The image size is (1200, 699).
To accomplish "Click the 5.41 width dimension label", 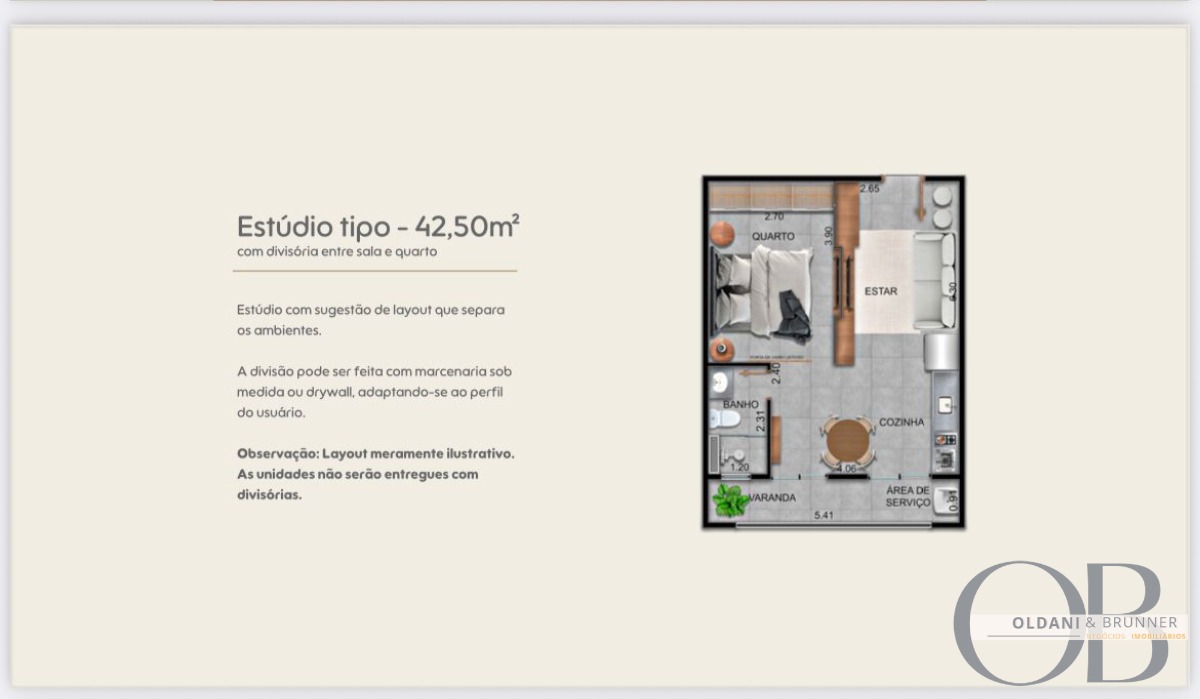I will [x=823, y=516].
